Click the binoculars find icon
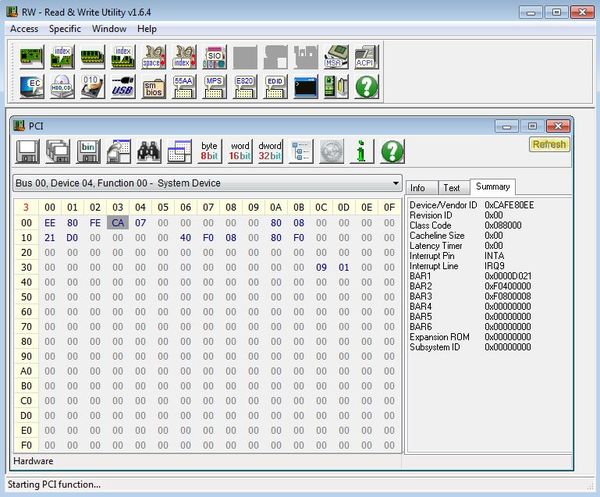 point(150,151)
